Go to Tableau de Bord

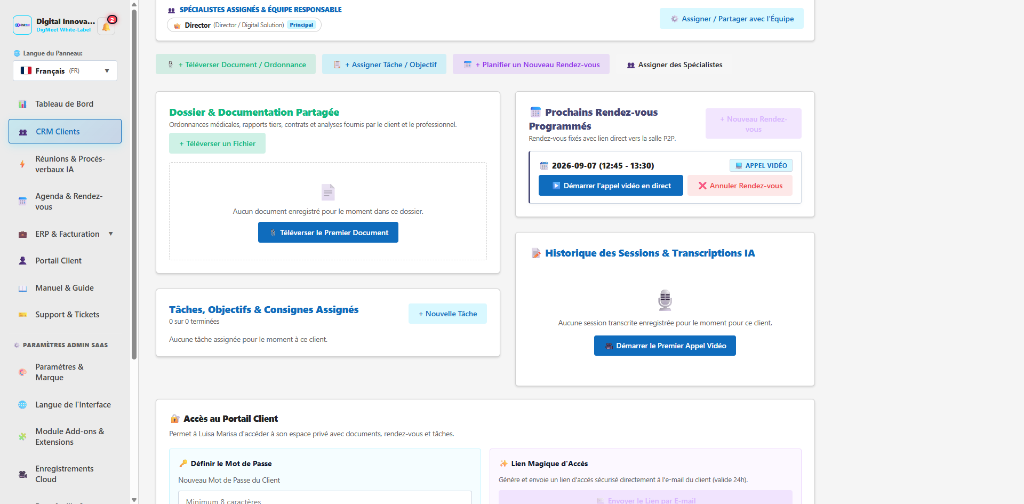(x=65, y=104)
